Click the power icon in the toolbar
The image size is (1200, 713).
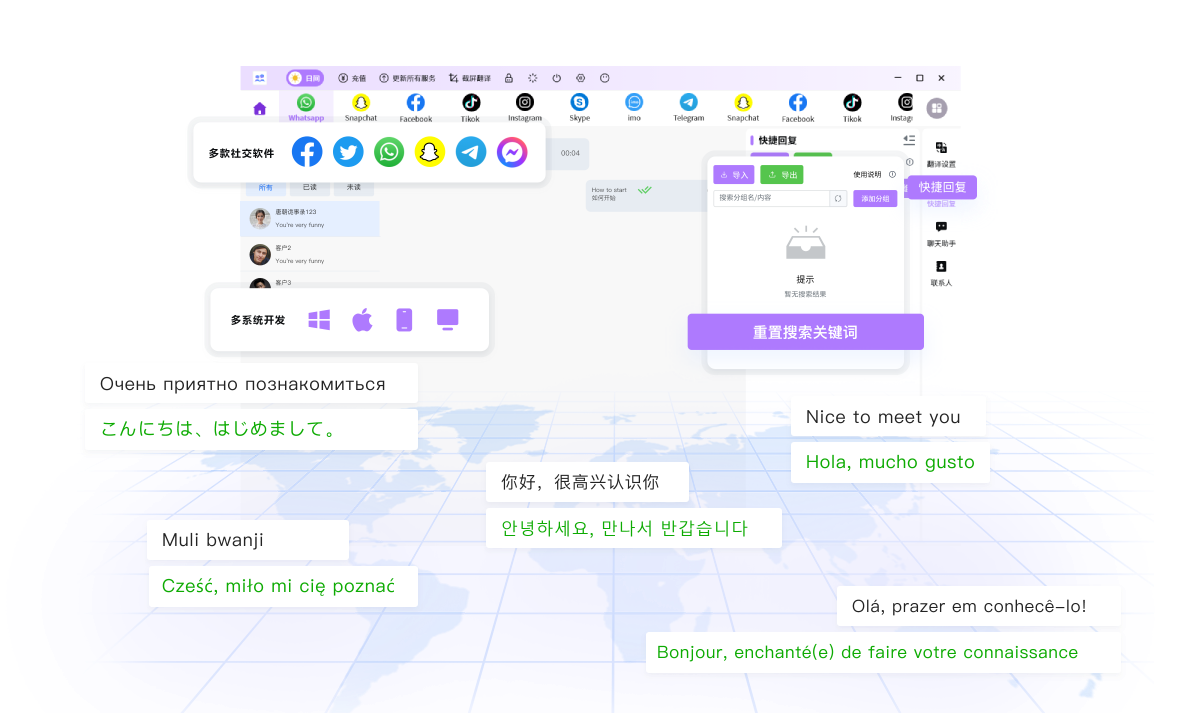(557, 77)
